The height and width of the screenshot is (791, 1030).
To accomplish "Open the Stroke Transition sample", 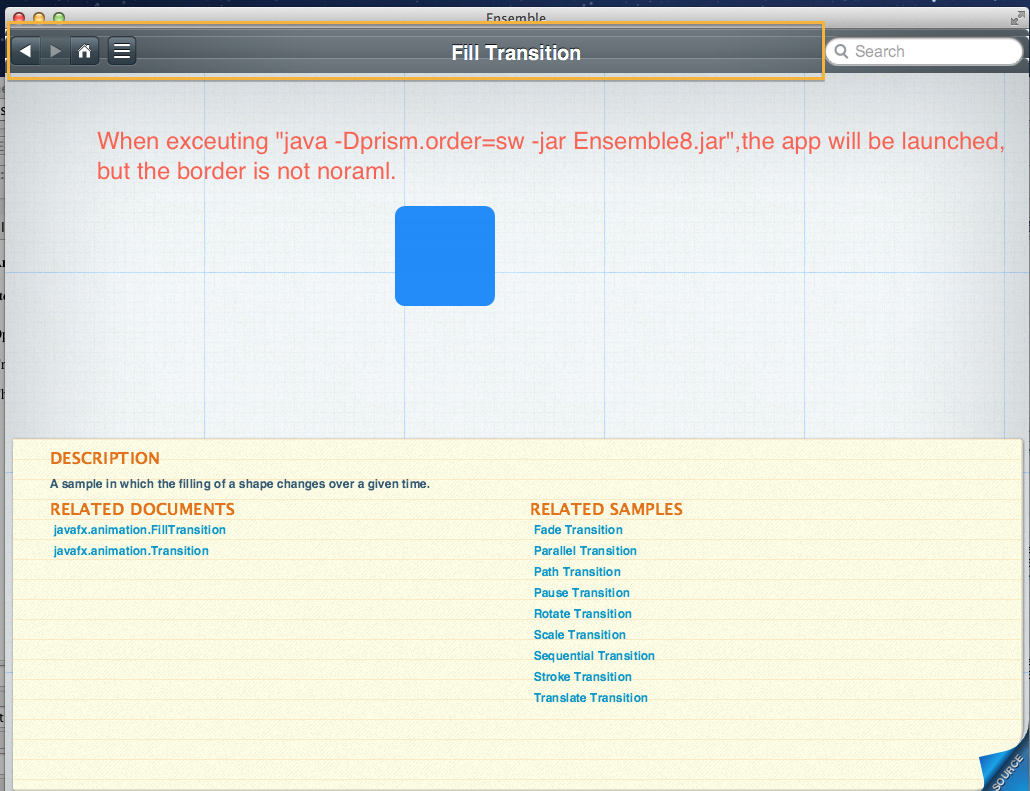I will tap(583, 677).
